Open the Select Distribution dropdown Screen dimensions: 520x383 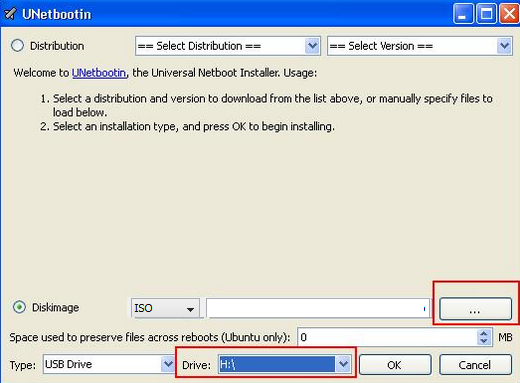coord(228,46)
